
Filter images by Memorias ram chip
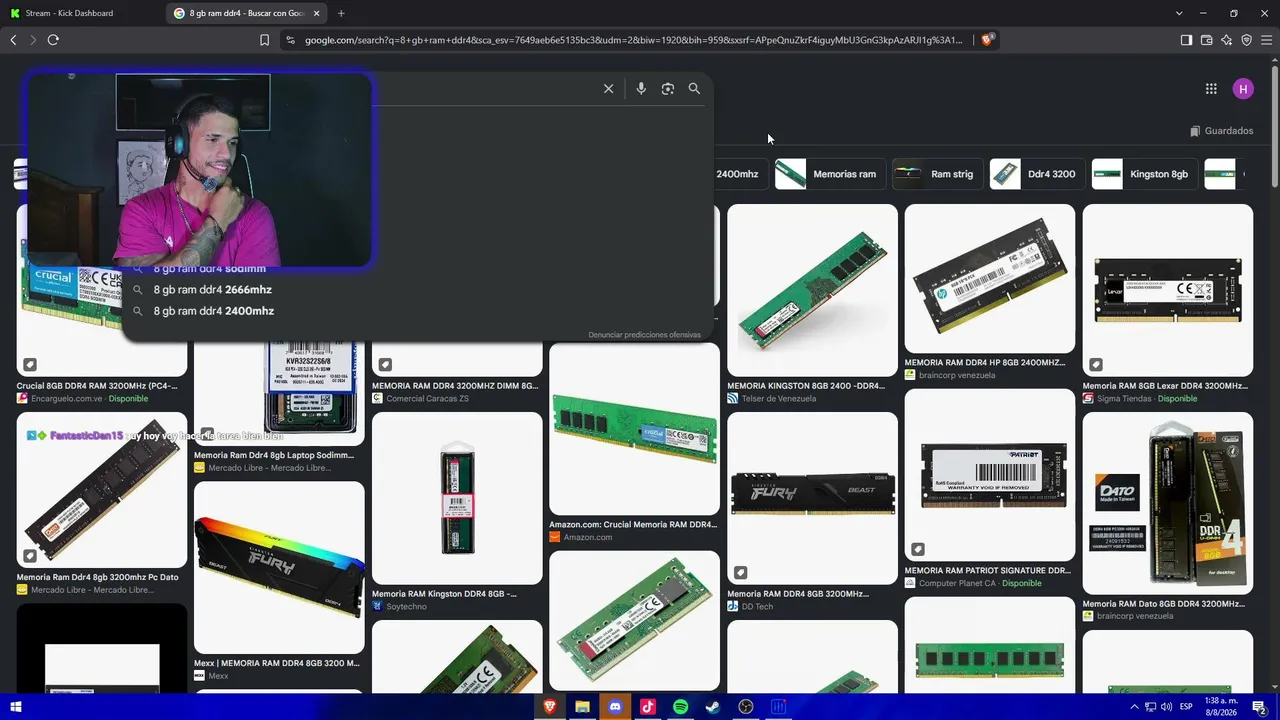click(x=828, y=174)
